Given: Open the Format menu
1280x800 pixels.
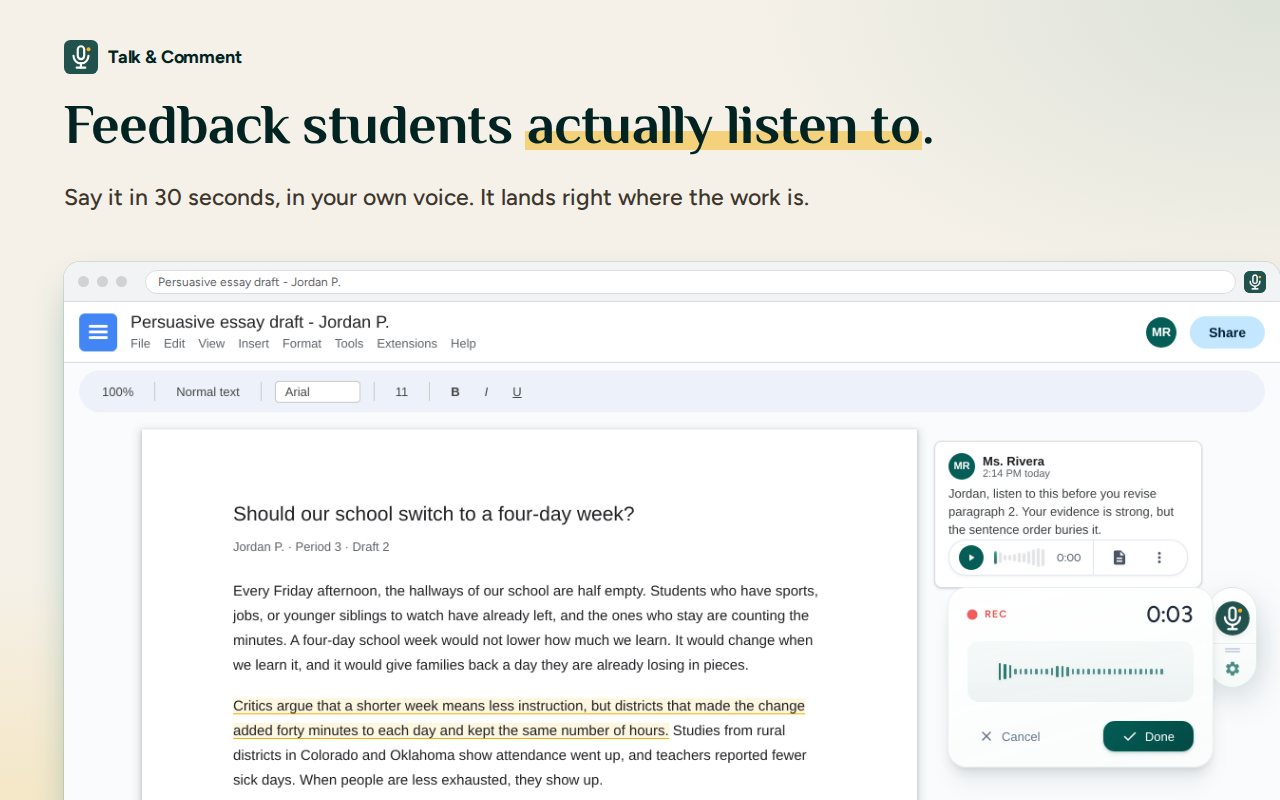Looking at the screenshot, I should point(302,343).
